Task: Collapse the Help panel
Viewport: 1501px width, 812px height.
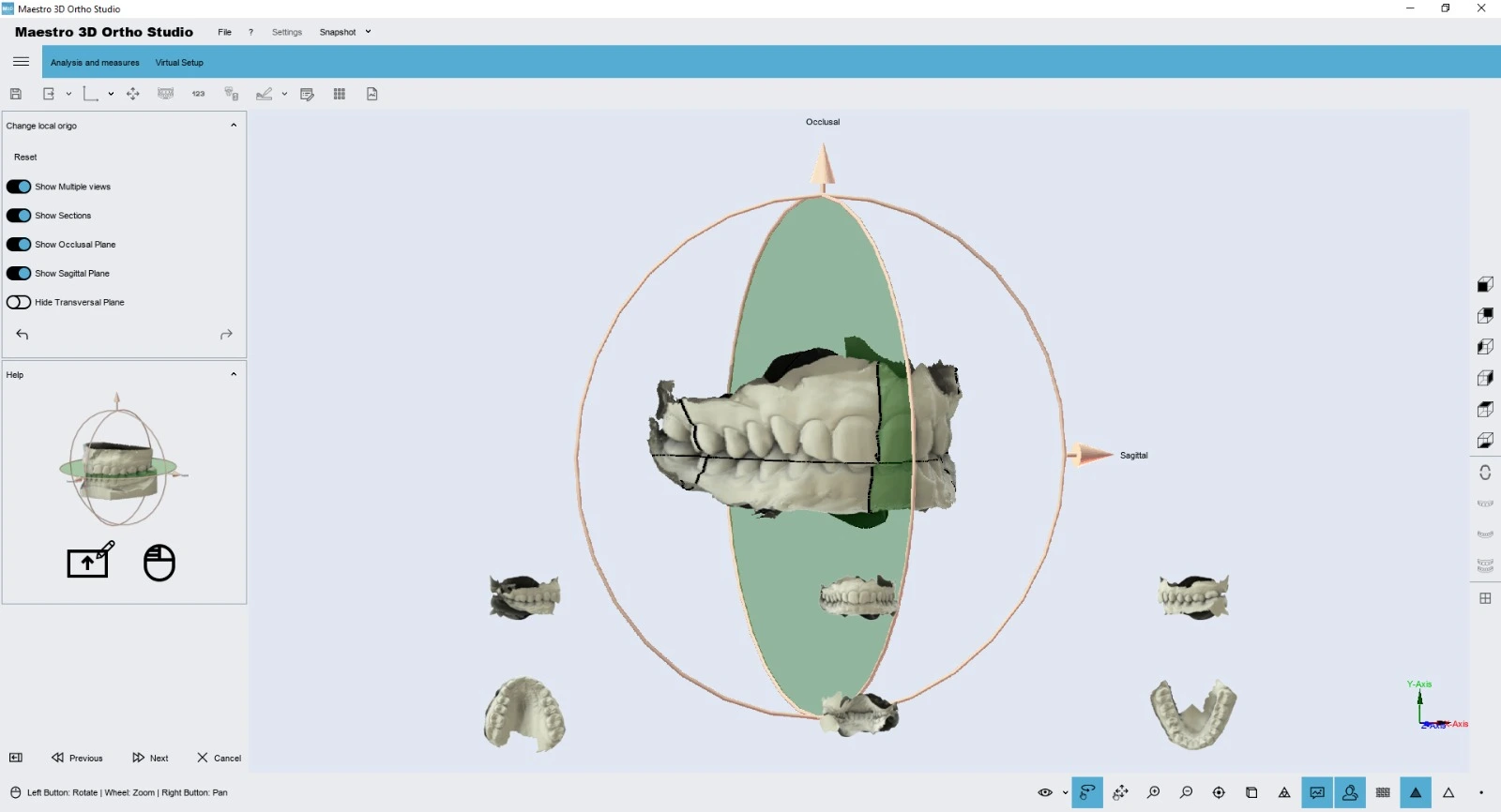Action: point(234,374)
